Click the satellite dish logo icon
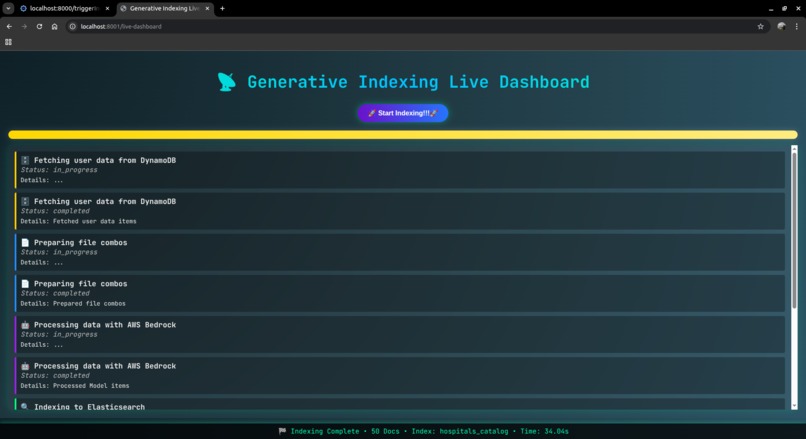806x439 pixels. pyautogui.click(x=226, y=82)
